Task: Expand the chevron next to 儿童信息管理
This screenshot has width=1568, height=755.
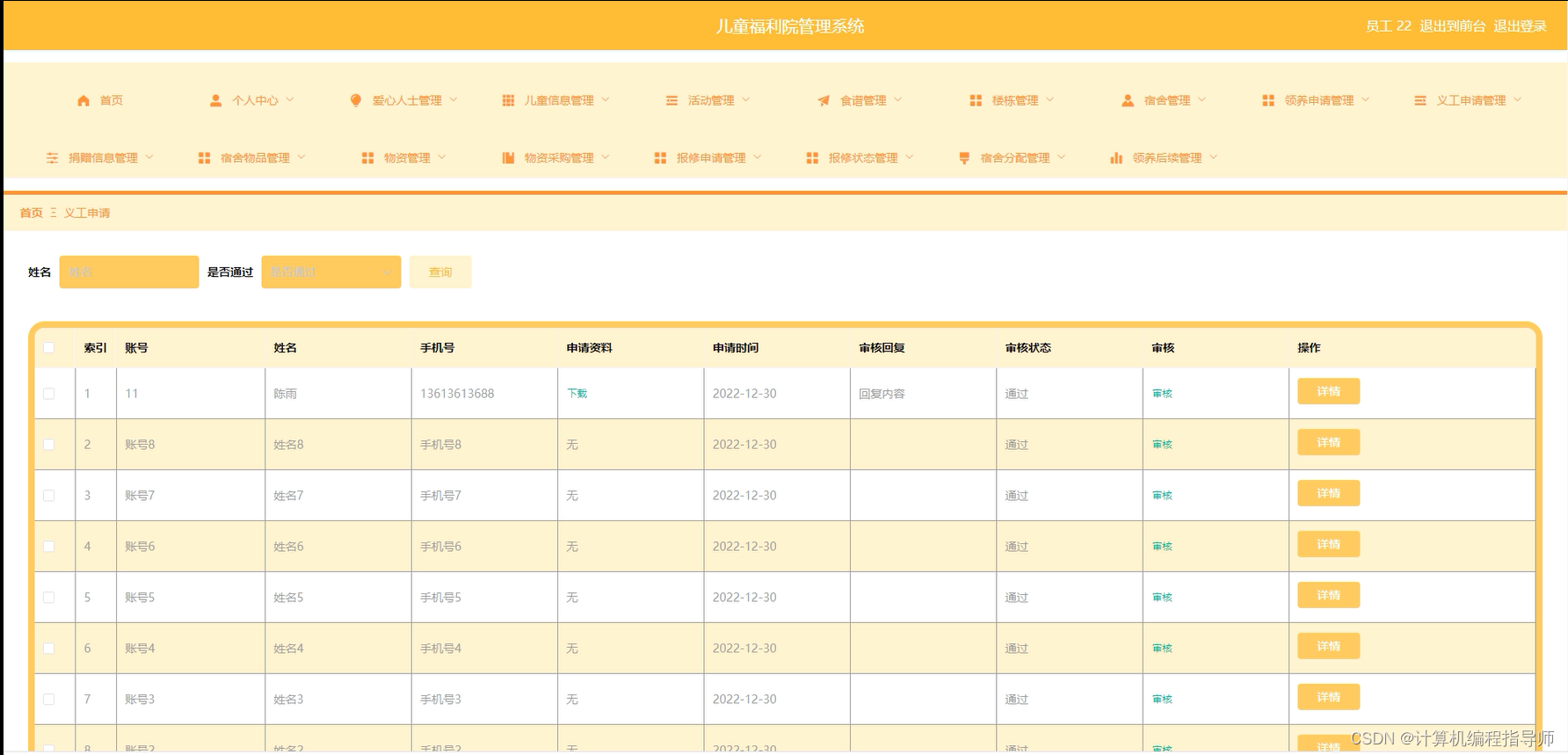Action: tap(606, 100)
